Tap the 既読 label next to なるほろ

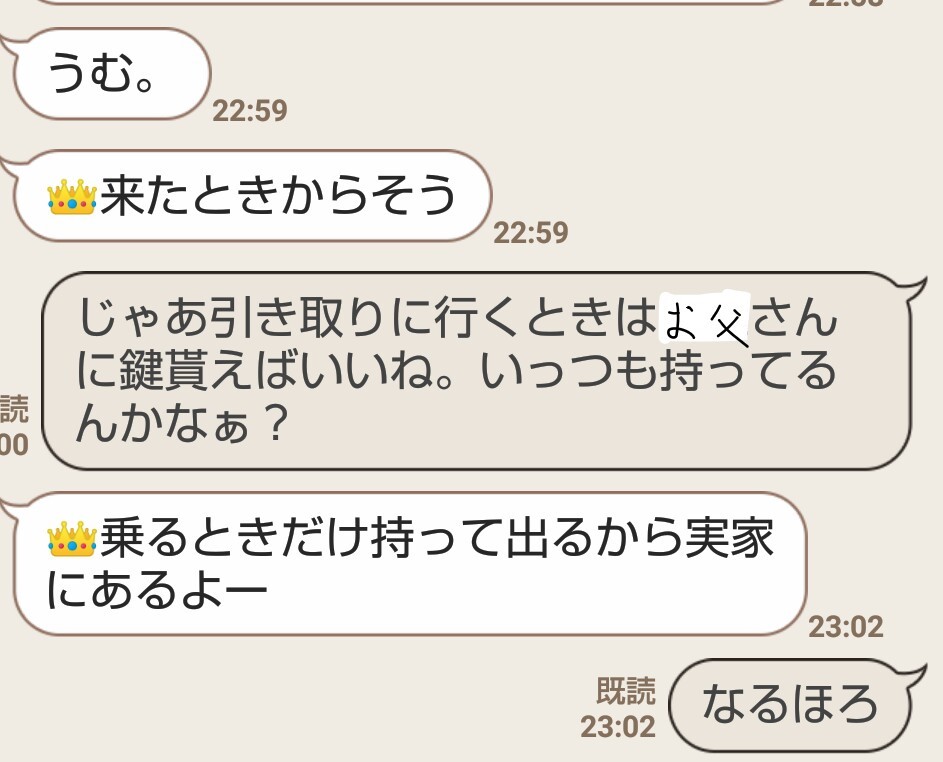tap(625, 690)
